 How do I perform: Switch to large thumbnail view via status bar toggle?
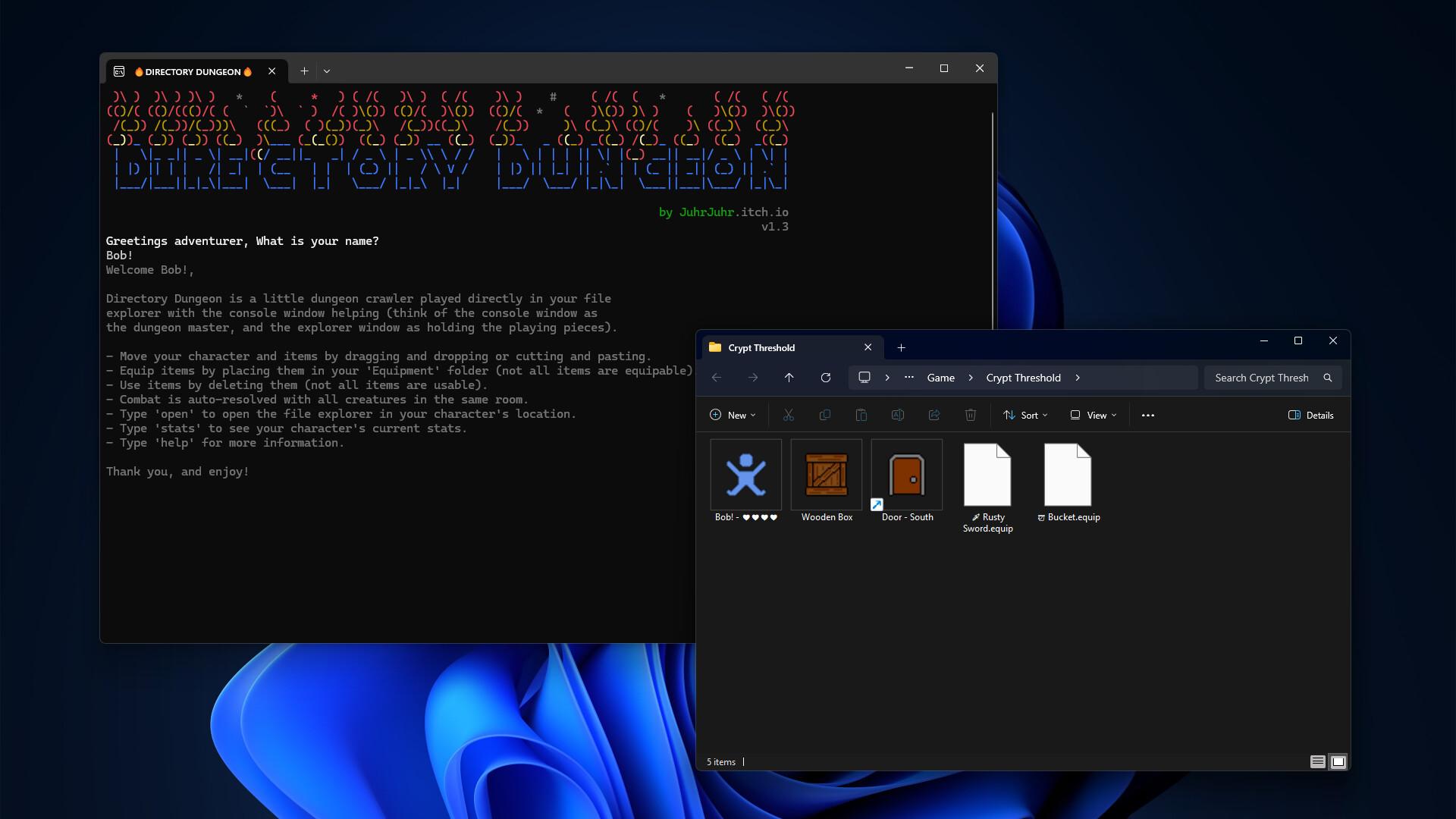tap(1338, 761)
